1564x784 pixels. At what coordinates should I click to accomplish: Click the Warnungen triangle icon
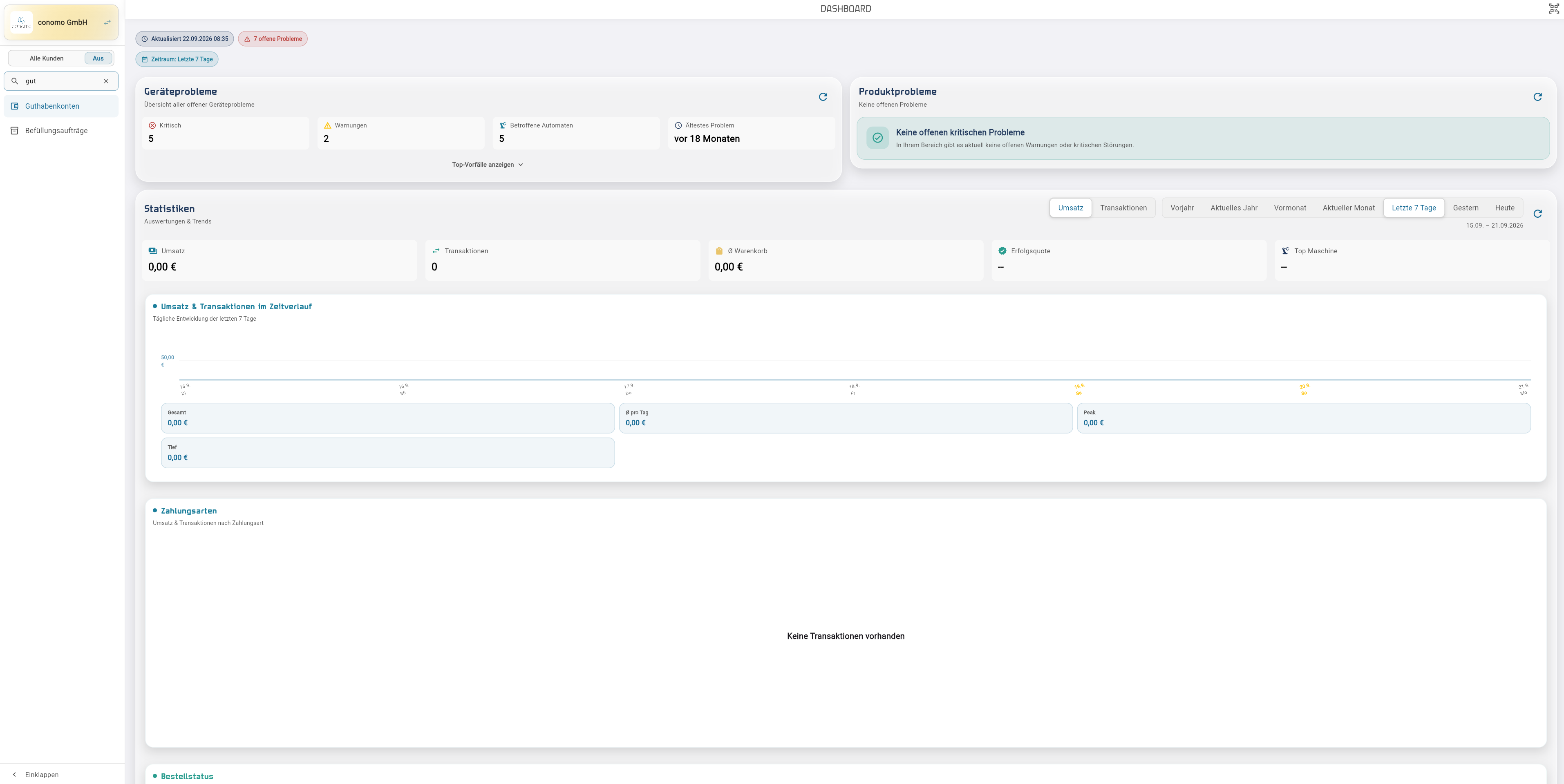point(328,125)
